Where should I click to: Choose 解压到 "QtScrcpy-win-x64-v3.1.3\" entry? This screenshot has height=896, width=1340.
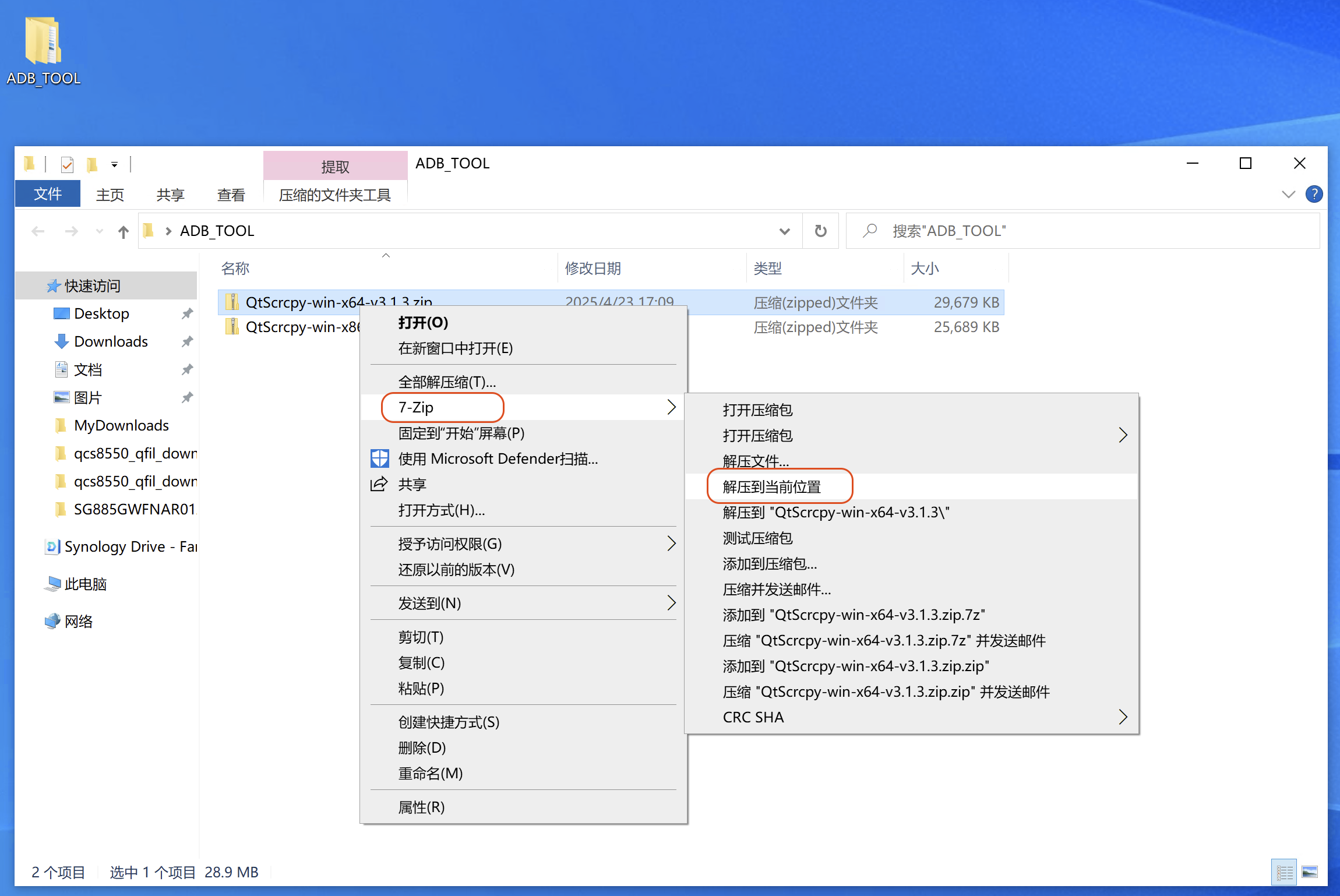[912, 512]
